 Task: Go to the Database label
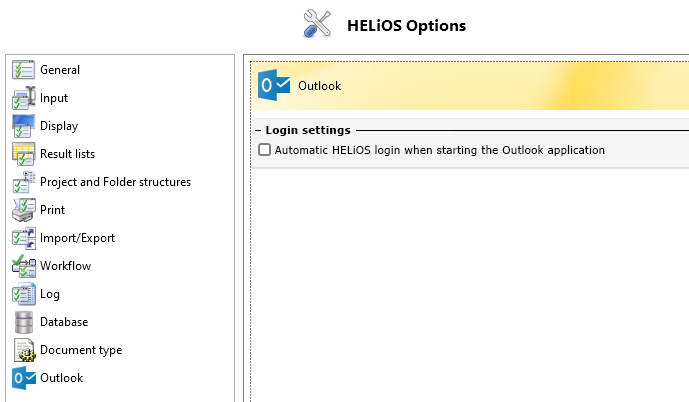click(64, 322)
